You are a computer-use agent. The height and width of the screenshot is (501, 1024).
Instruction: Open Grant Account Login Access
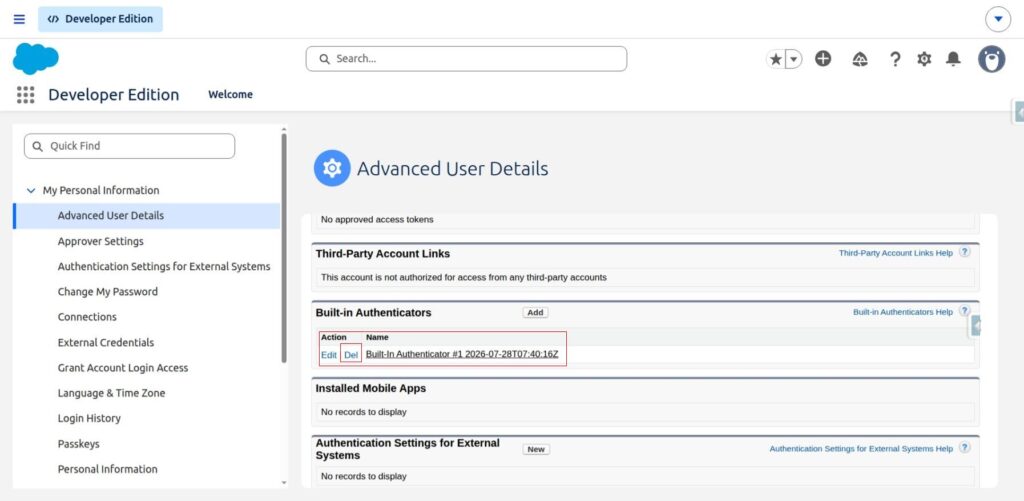coord(123,368)
